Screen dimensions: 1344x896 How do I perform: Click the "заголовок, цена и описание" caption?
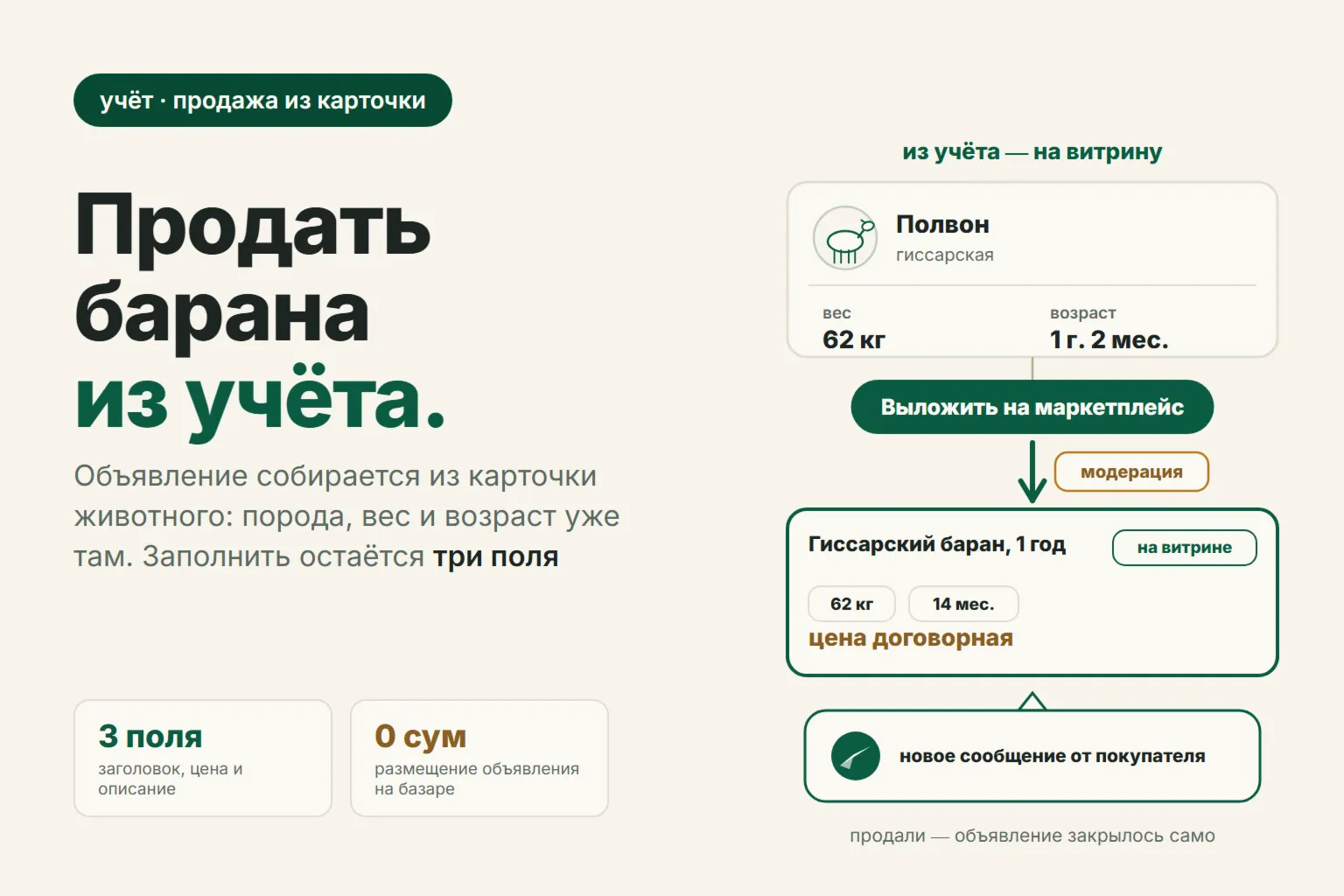pyautogui.click(x=171, y=779)
